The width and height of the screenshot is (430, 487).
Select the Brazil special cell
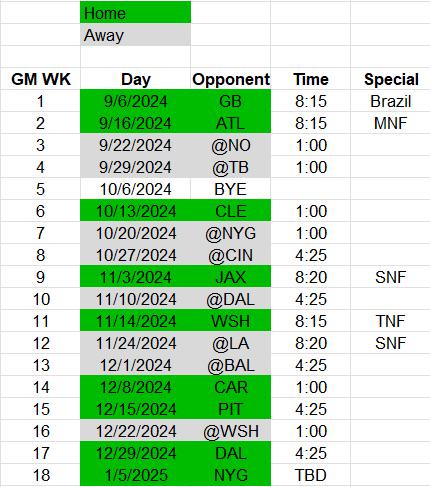point(391,101)
